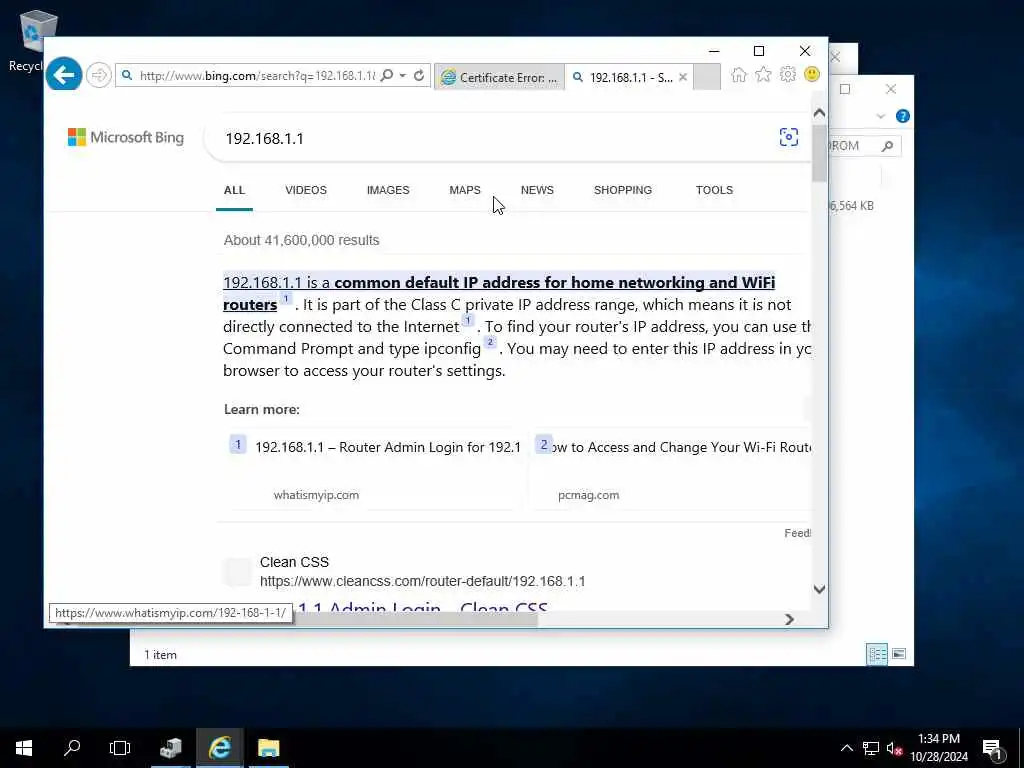The image size is (1024, 768).
Task: Open the cleancss.com router-default URL
Action: coord(423,581)
